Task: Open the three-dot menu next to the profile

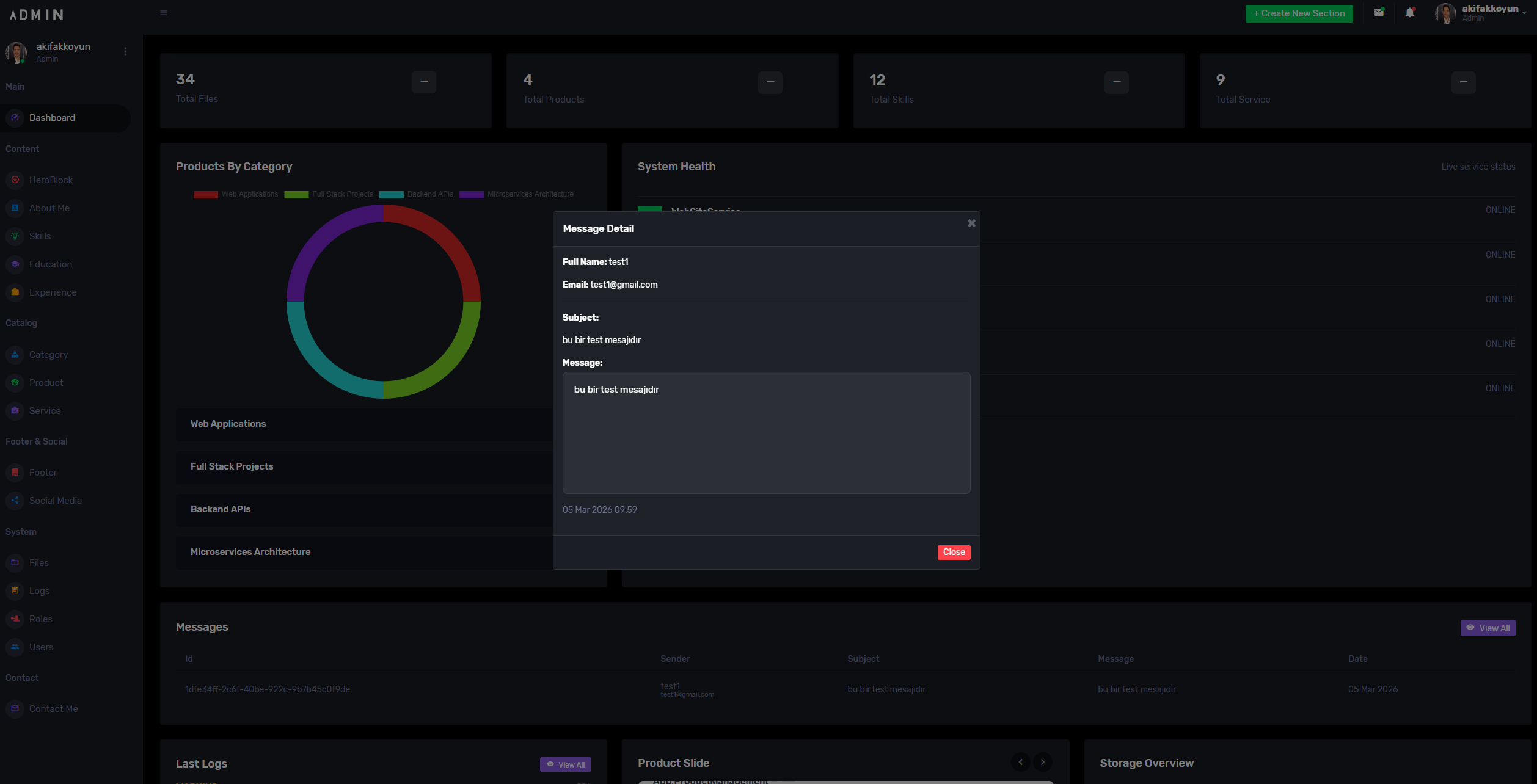Action: point(125,51)
